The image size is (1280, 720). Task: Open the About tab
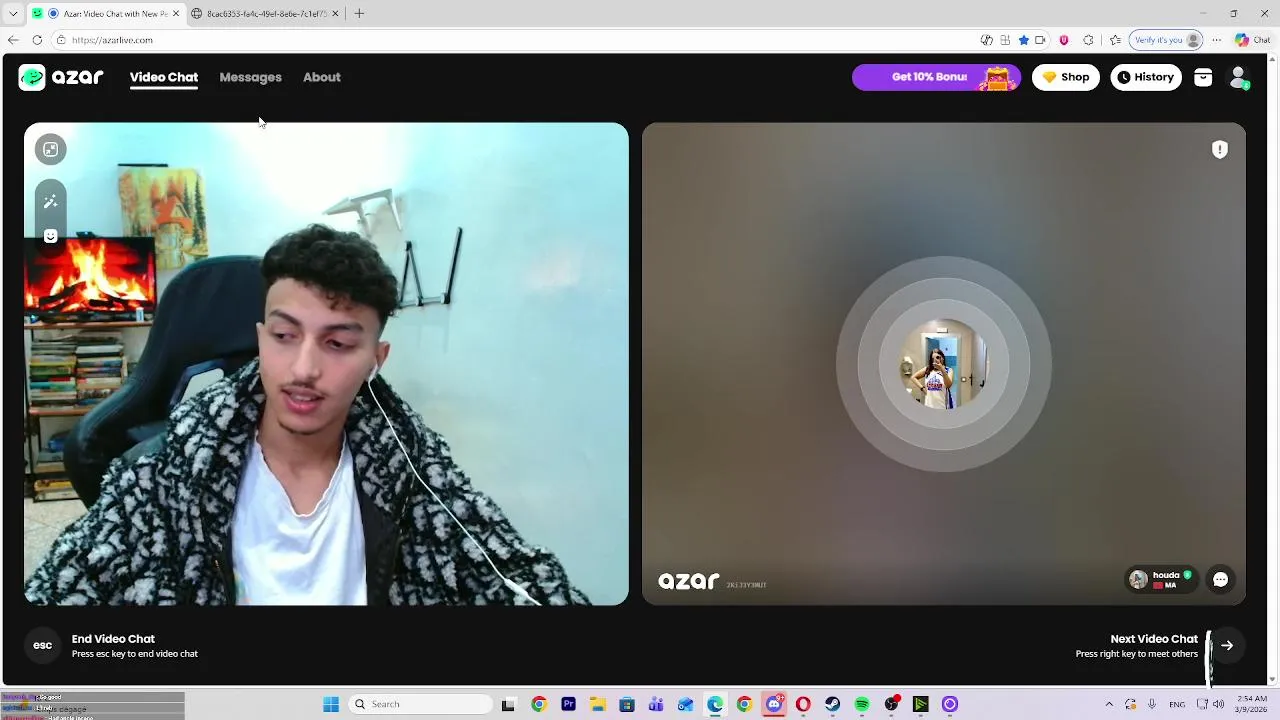point(322,77)
